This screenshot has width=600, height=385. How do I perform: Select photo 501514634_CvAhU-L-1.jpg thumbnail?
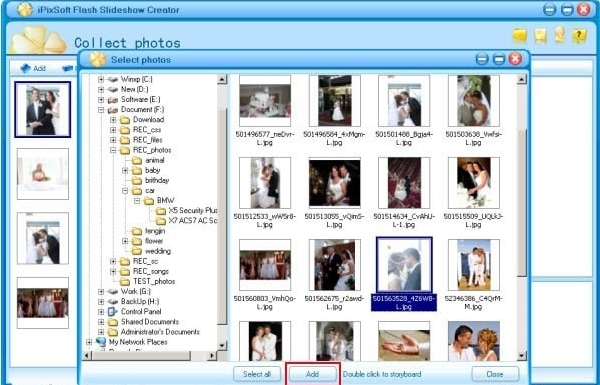(x=404, y=183)
